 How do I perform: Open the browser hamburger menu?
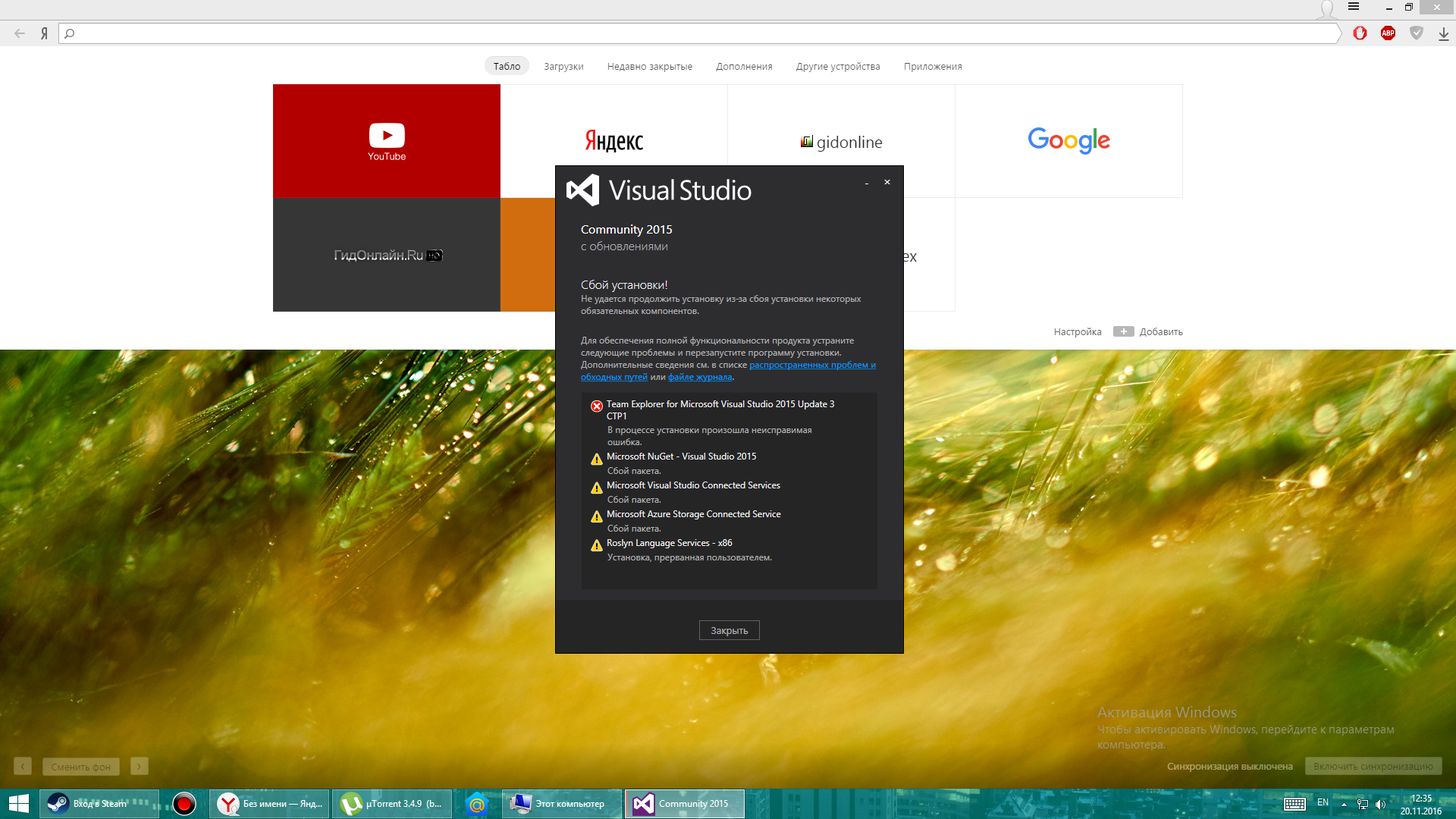tap(1354, 7)
